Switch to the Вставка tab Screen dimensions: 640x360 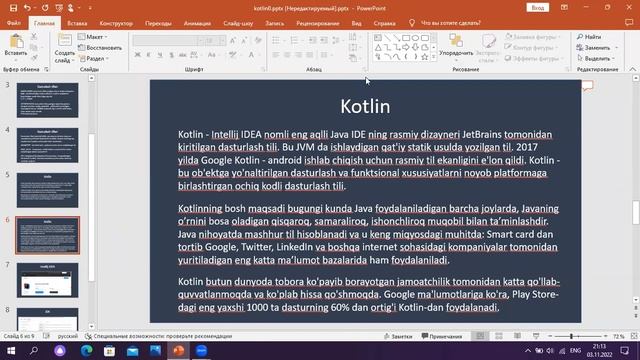[77, 23]
